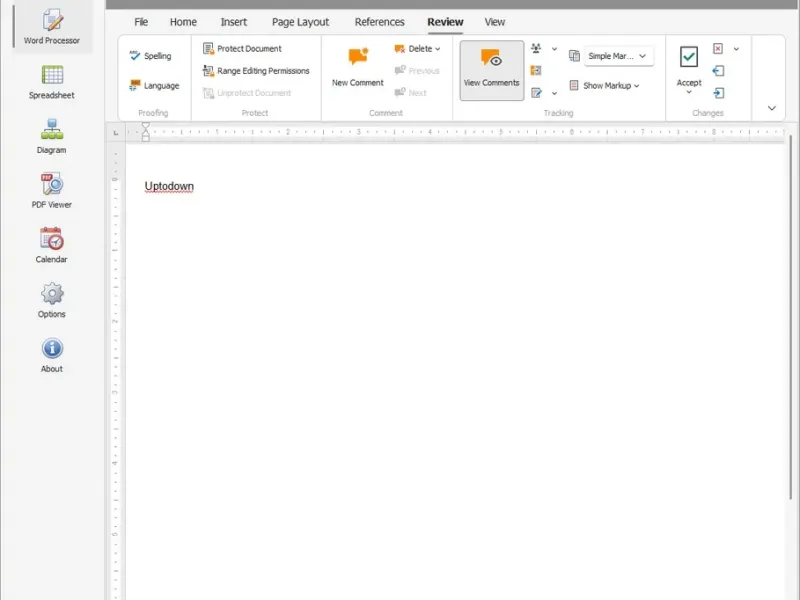
Task: Open Range Editing Permissions
Action: pyautogui.click(x=256, y=70)
